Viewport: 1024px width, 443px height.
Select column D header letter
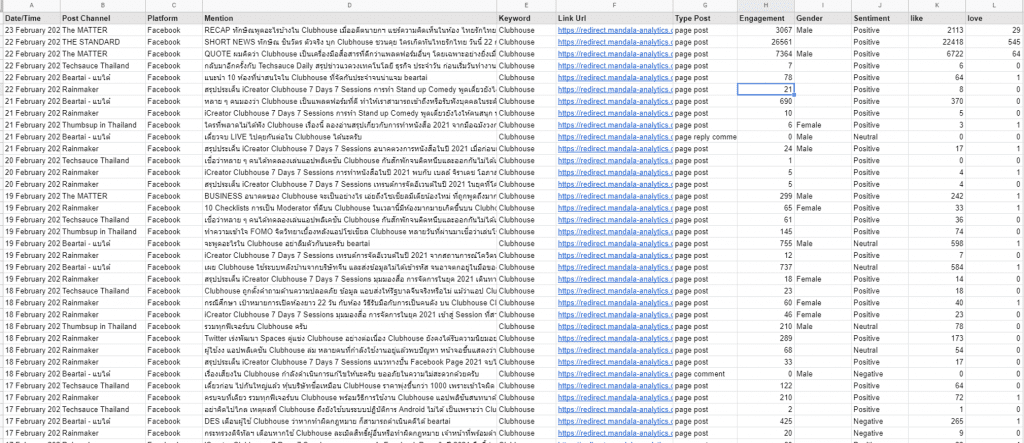[x=349, y=6]
